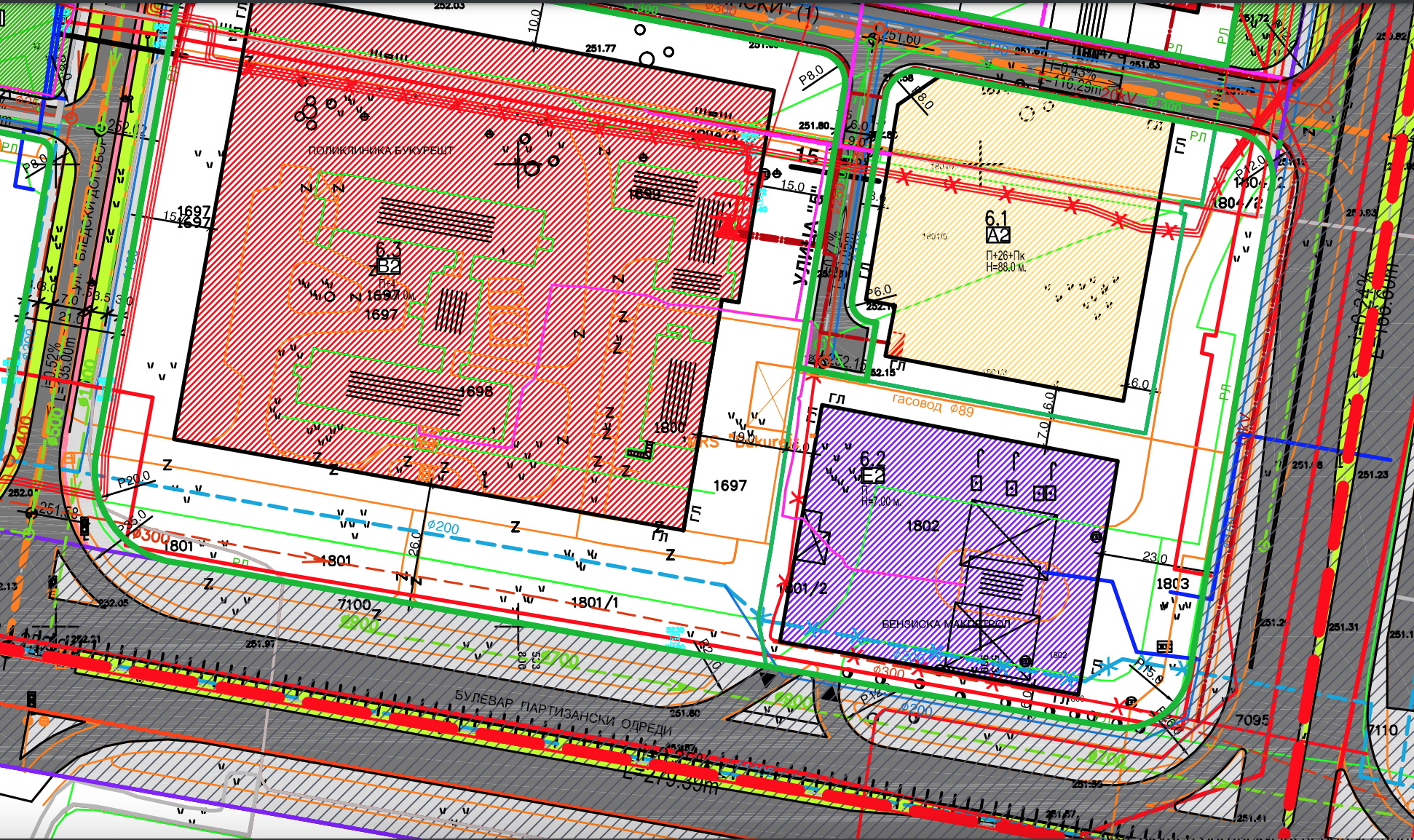Select the 26.0 dimension label

click(x=415, y=542)
